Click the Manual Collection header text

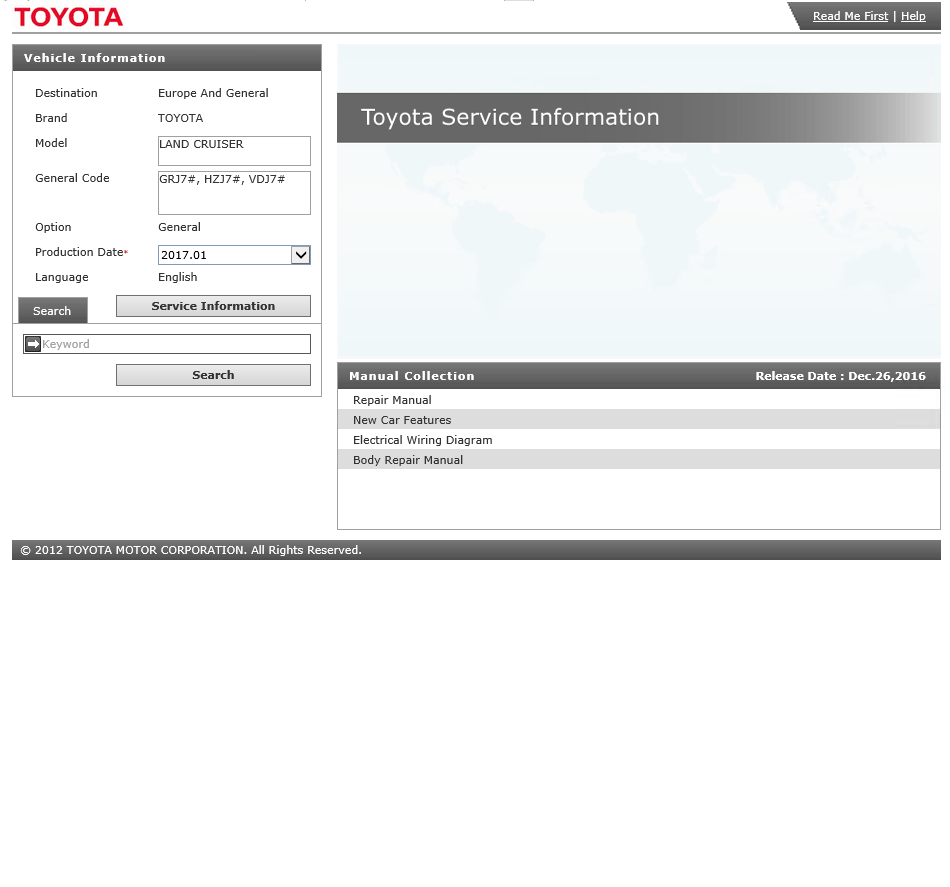[x=411, y=376]
